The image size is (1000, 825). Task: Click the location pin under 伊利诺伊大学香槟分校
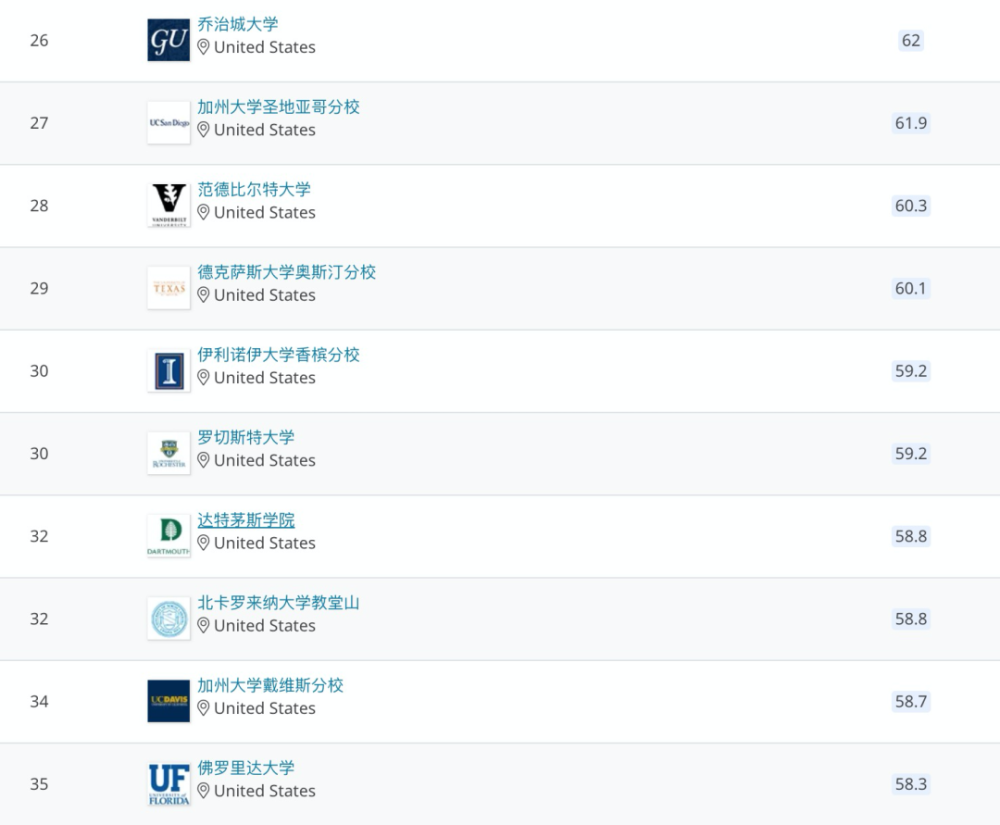tap(203, 378)
